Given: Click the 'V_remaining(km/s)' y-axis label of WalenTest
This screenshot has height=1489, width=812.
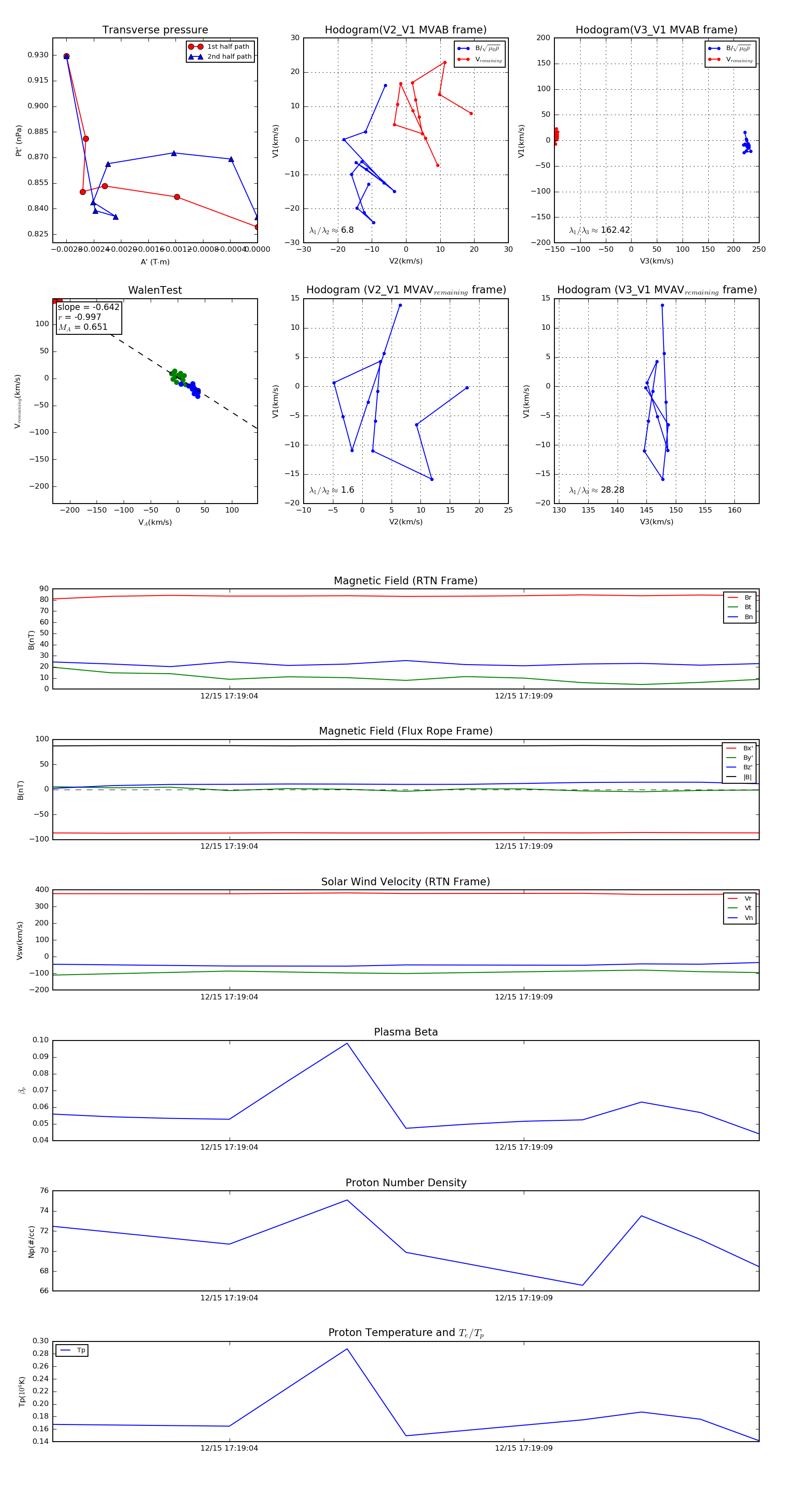Looking at the screenshot, I should (18, 401).
